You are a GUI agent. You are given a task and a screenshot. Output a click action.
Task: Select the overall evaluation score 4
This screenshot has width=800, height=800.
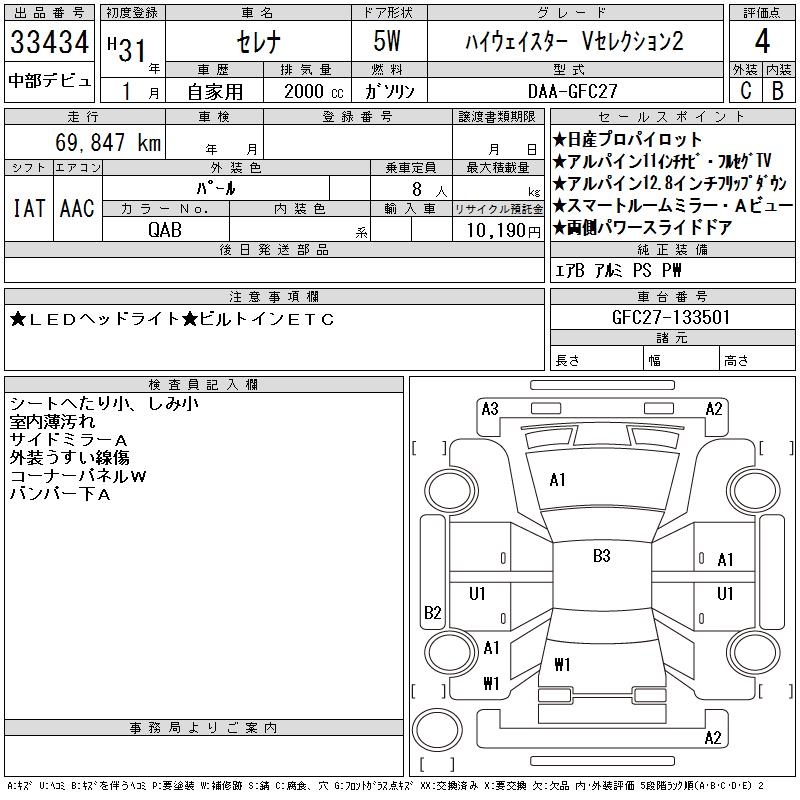coord(762,43)
